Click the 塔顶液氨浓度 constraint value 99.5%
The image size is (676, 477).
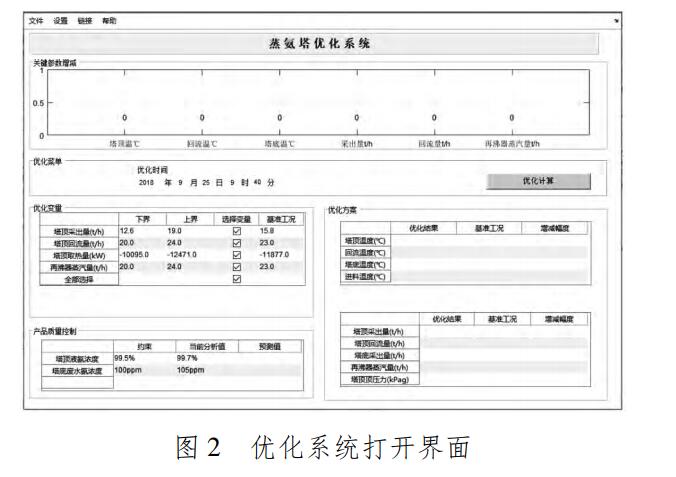[x=125, y=357]
